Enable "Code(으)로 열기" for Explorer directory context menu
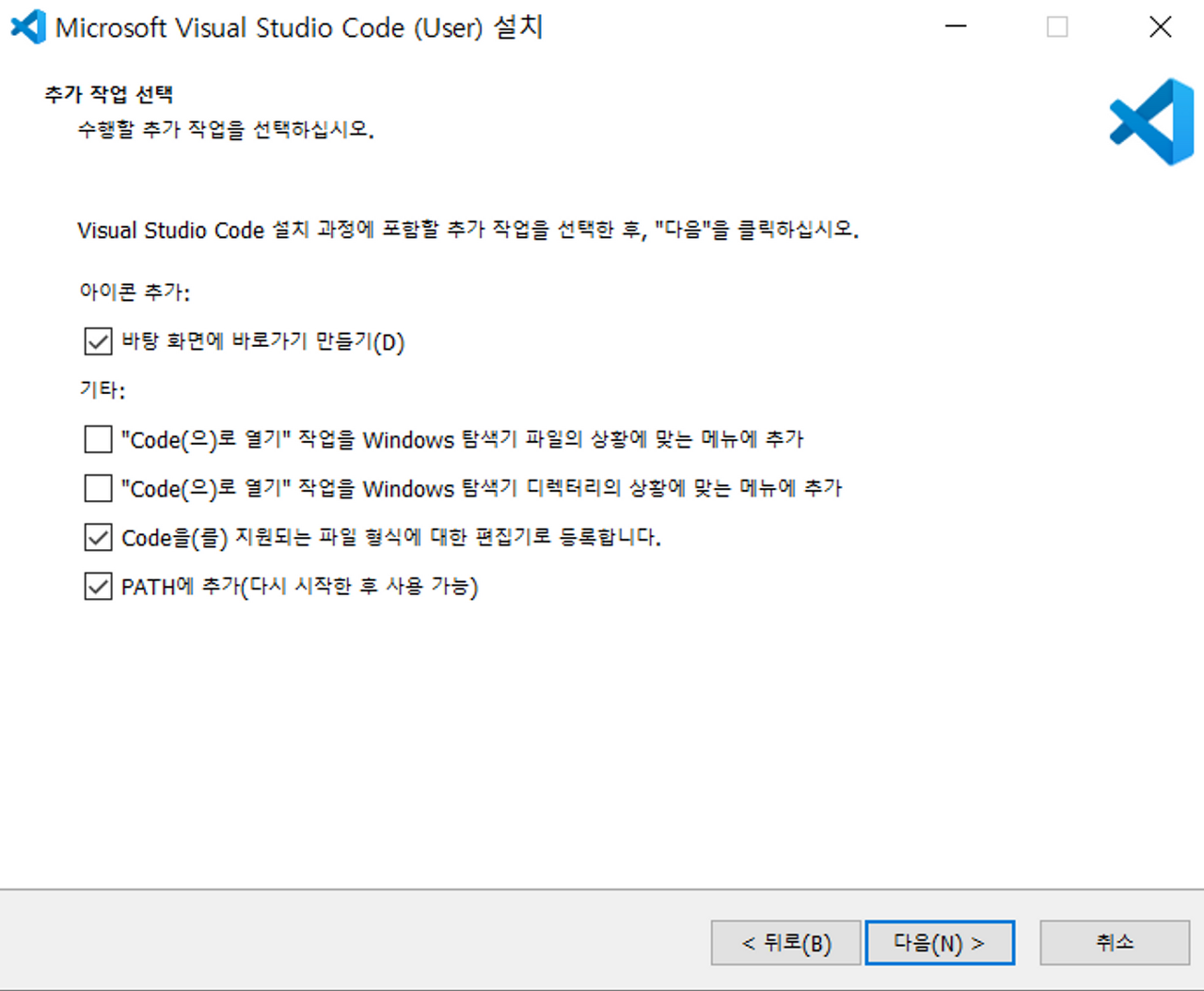The width and height of the screenshot is (1204, 991). click(x=98, y=488)
